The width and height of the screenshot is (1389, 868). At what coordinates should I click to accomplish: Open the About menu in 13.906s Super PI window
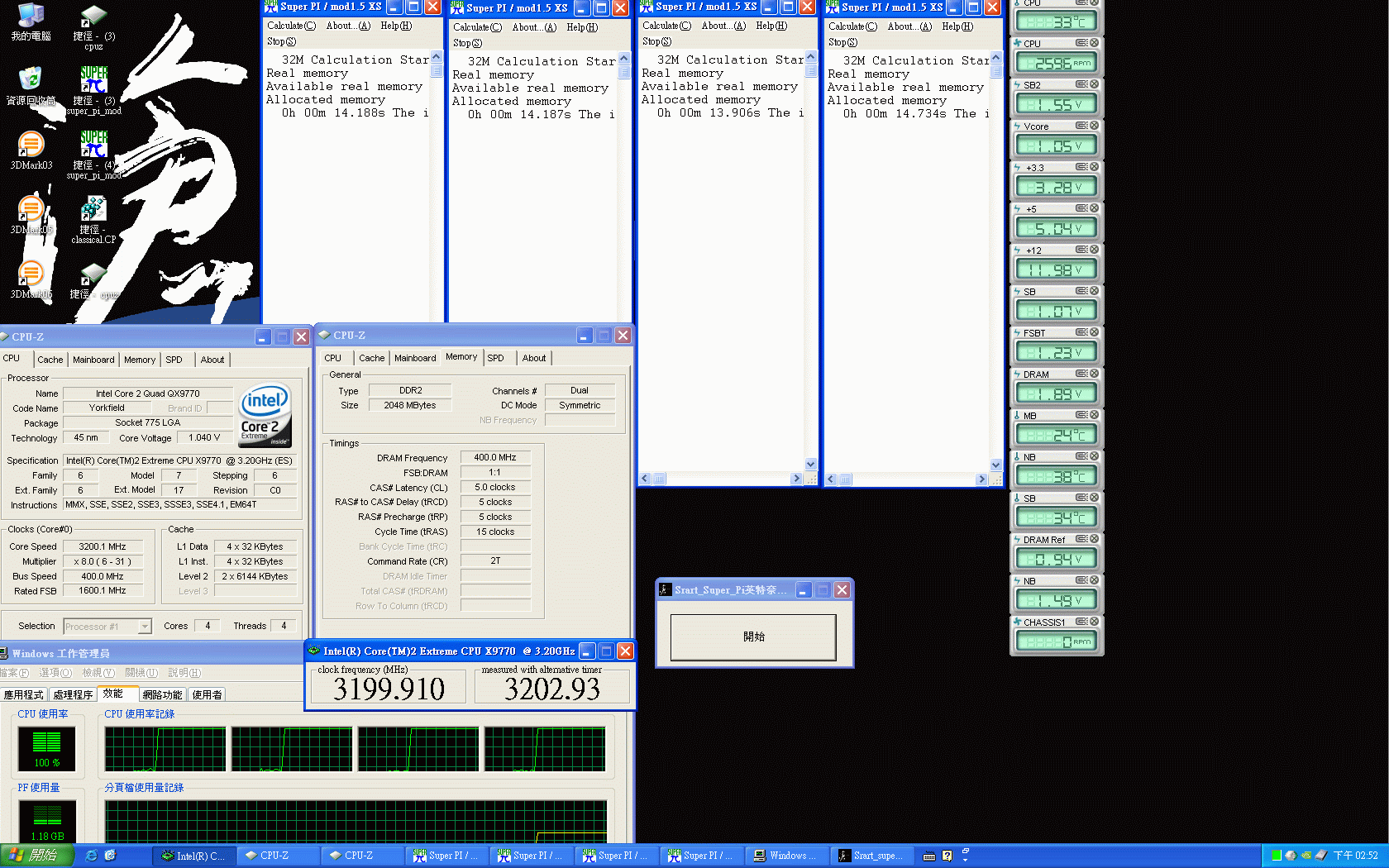(723, 26)
